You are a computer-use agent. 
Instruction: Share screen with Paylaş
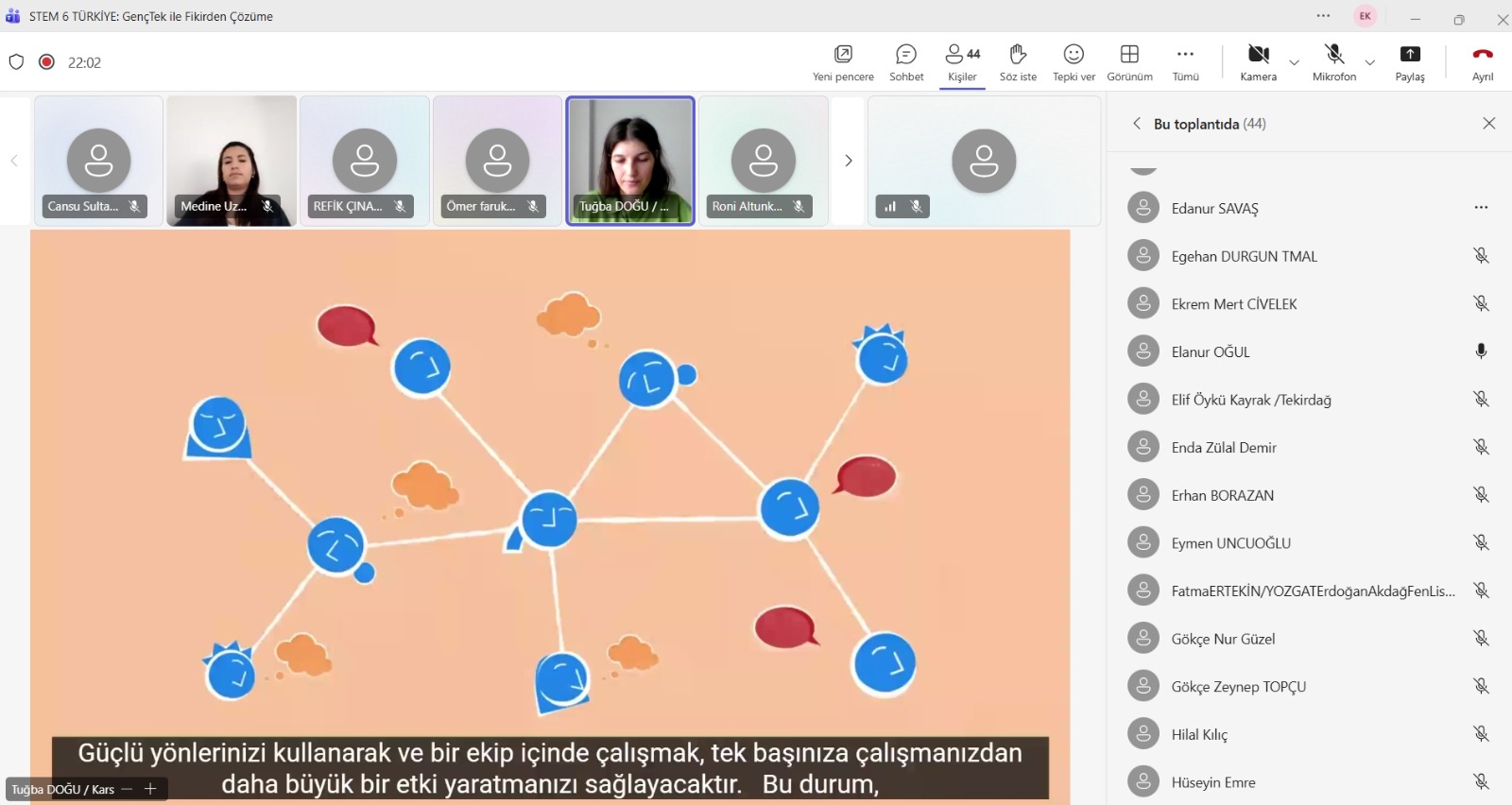1409,62
